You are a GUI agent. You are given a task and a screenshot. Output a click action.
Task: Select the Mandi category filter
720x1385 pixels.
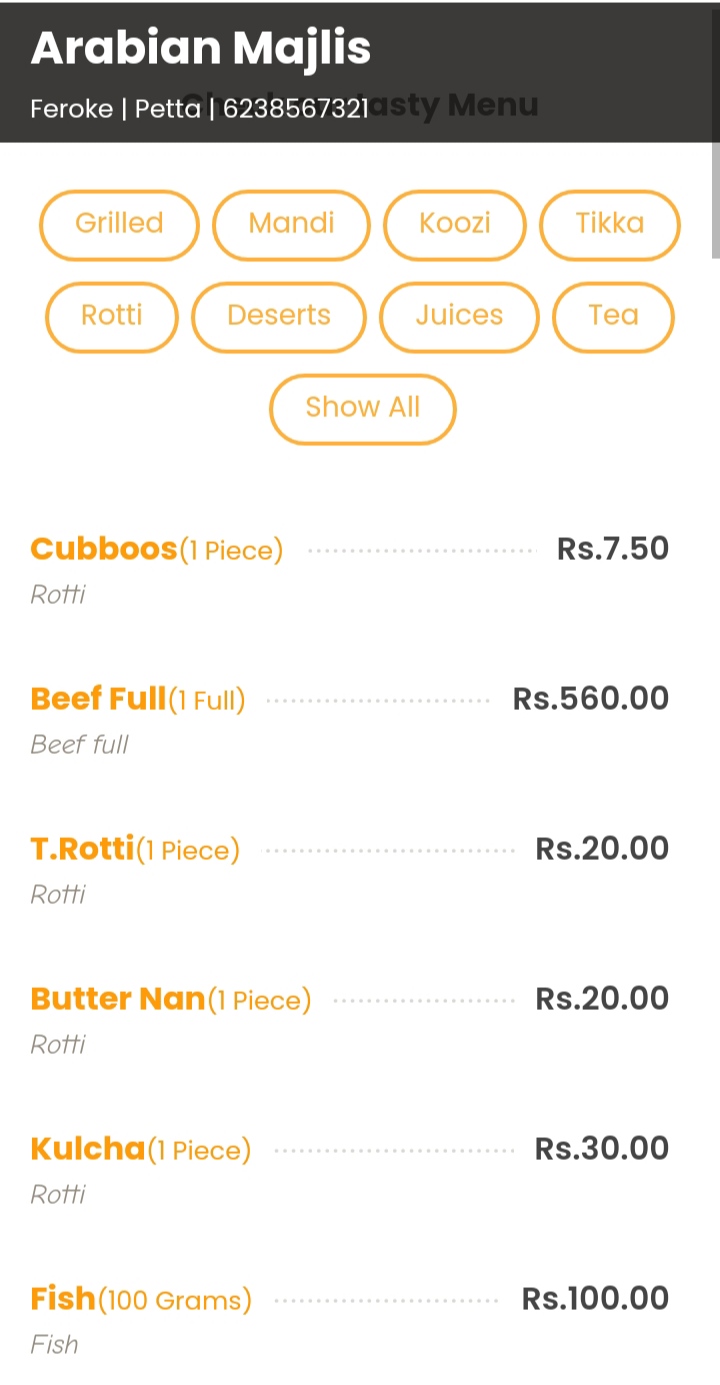(x=291, y=224)
